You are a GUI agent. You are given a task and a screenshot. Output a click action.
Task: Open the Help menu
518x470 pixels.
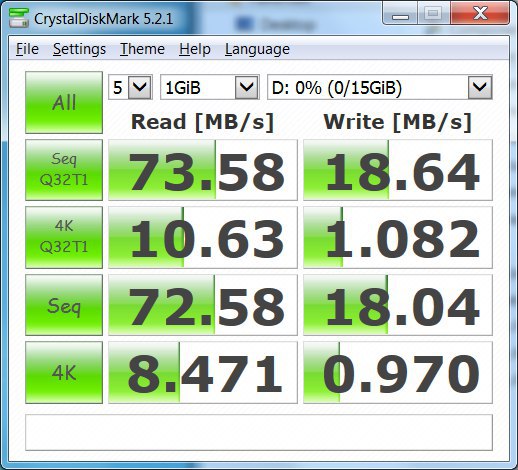[195, 49]
